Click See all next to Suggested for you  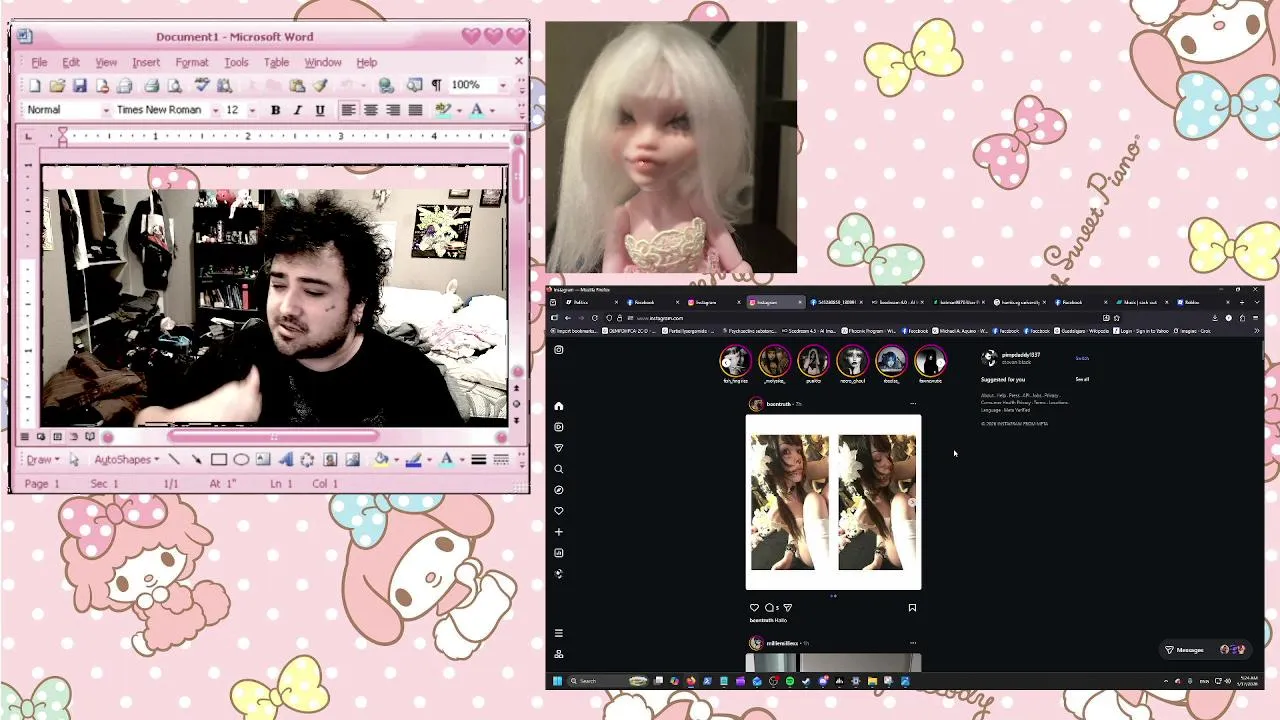[x=1082, y=379]
